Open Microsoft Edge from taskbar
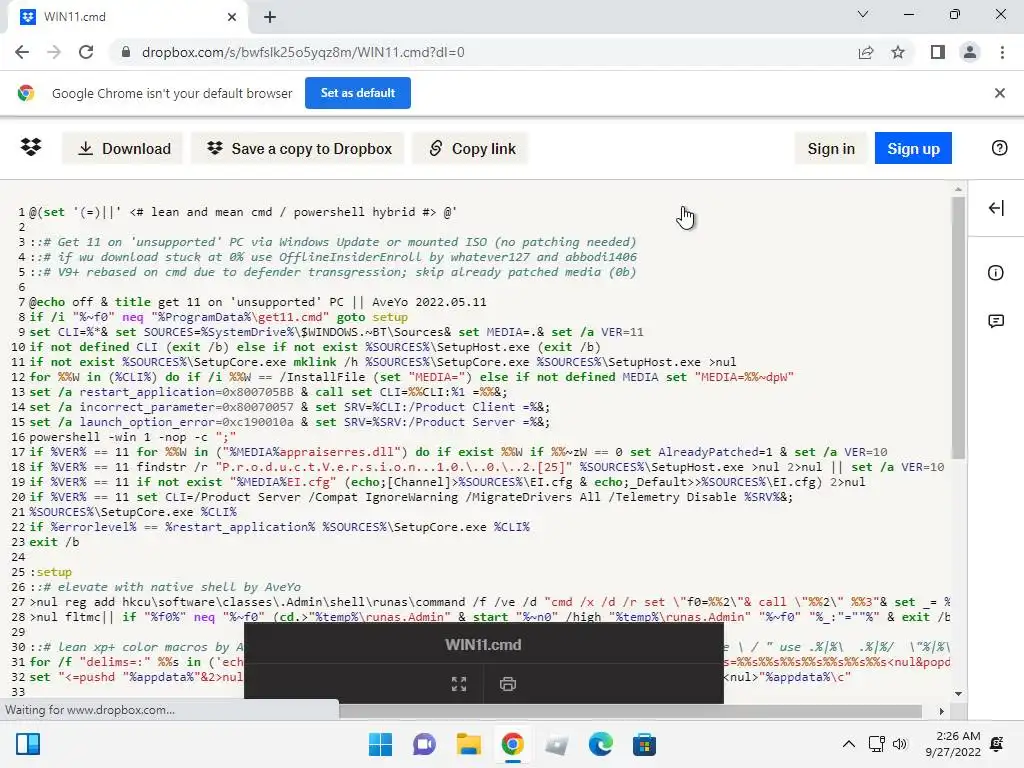 click(600, 744)
